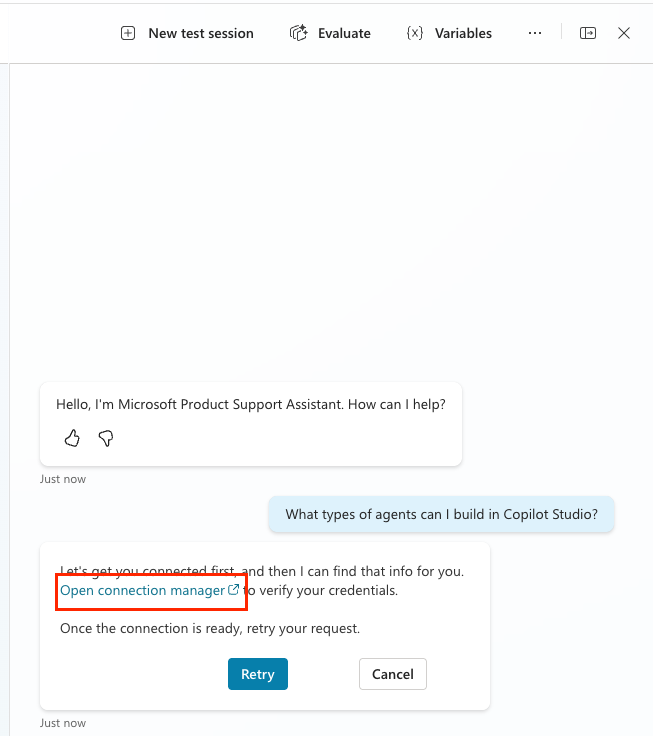Select the assistant greeting message bubble

pyautogui.click(x=251, y=424)
